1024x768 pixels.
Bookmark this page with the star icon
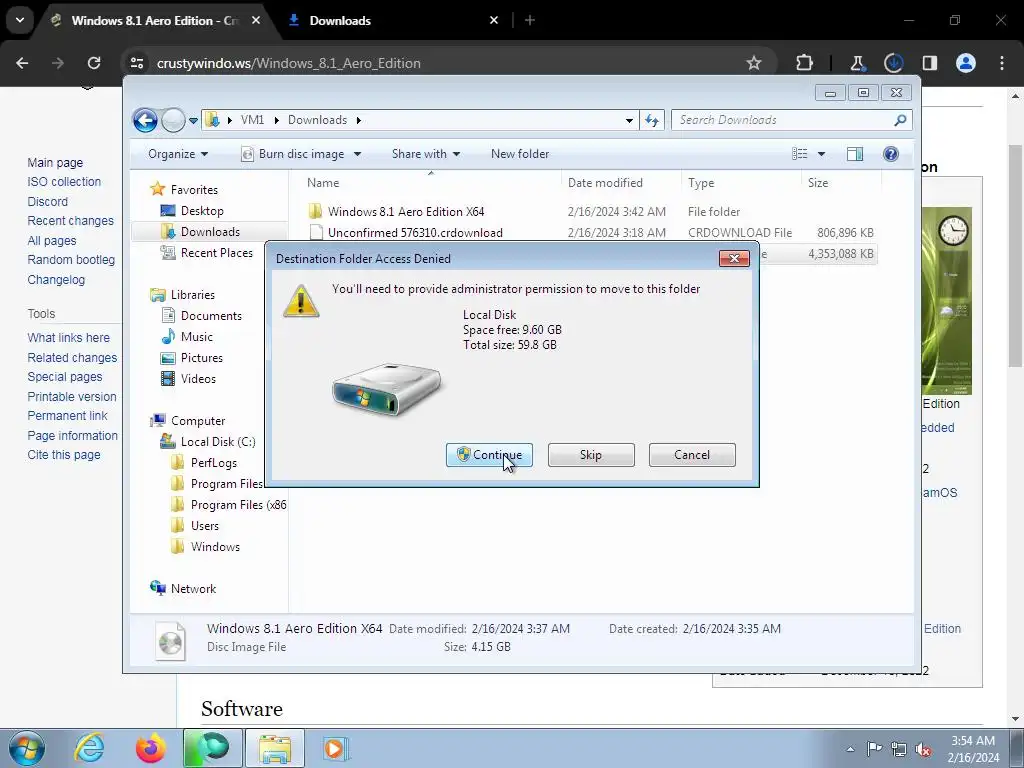click(754, 63)
